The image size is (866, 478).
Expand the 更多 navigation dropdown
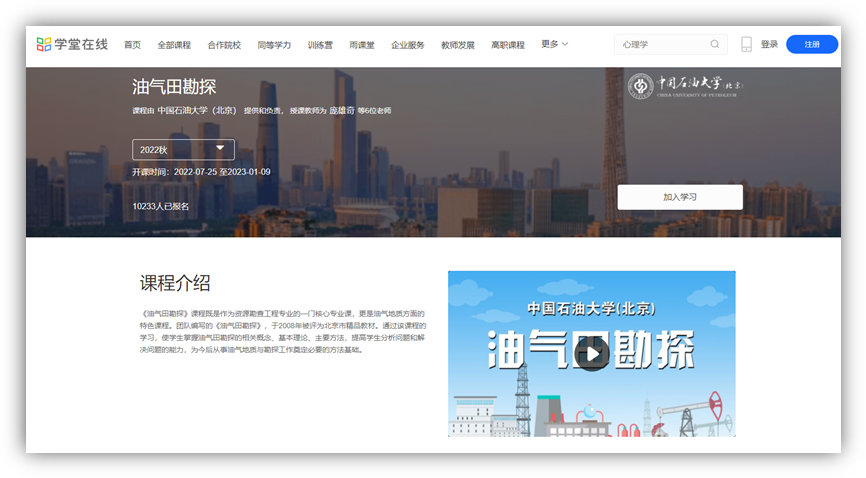coord(554,44)
